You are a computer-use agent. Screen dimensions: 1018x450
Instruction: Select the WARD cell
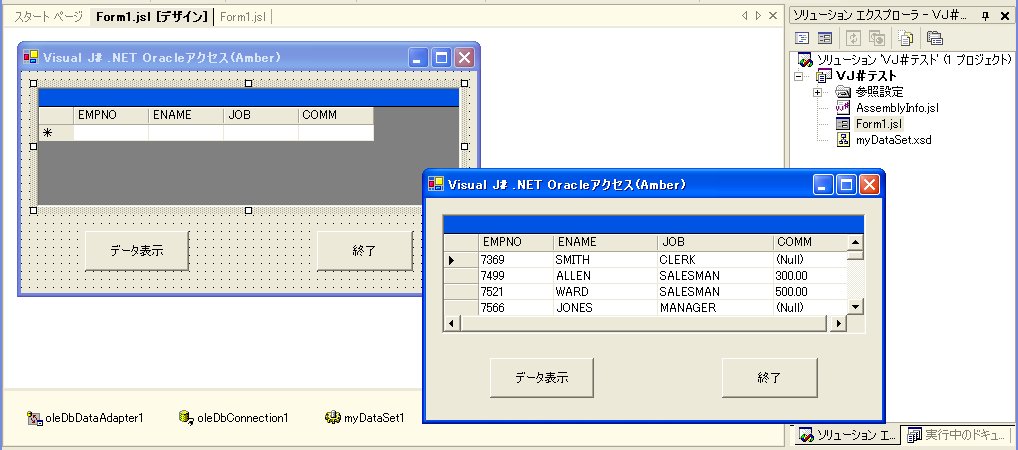605,292
